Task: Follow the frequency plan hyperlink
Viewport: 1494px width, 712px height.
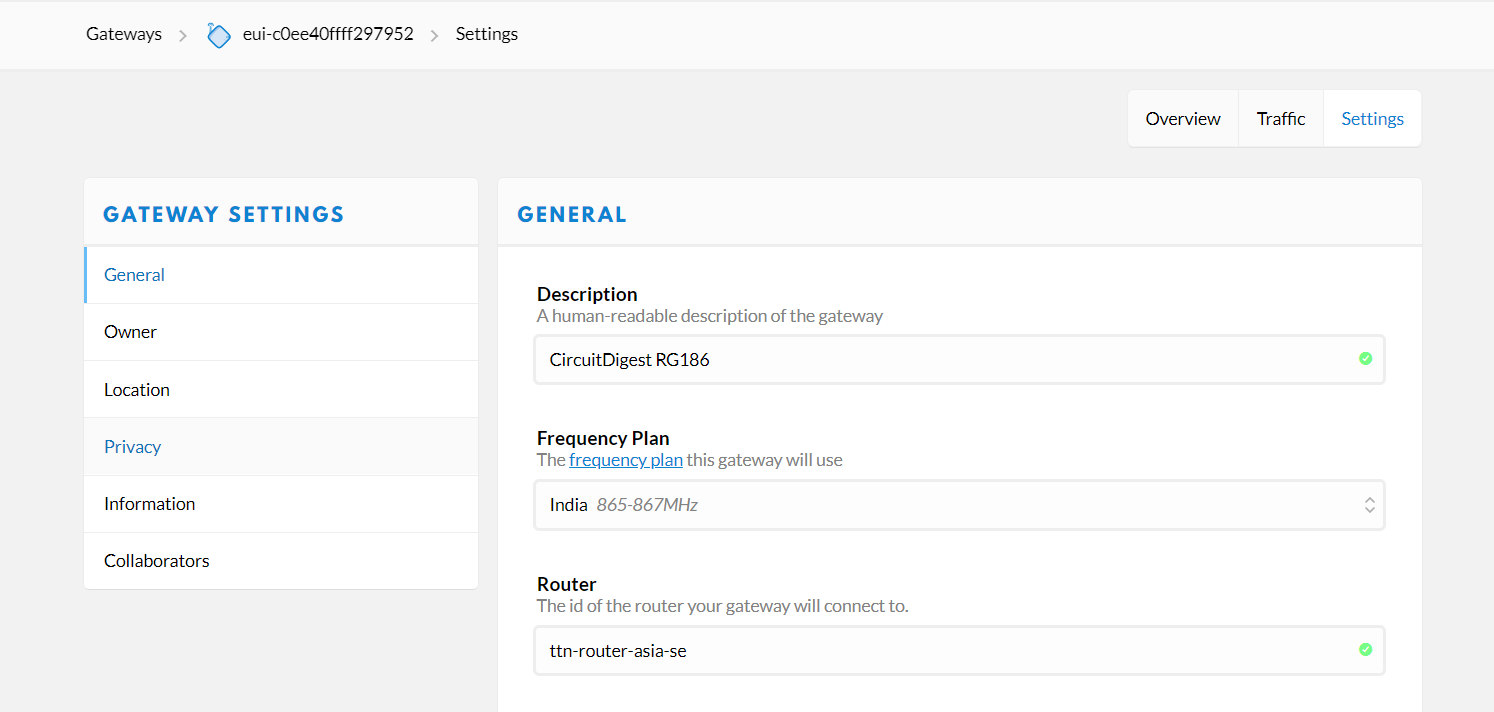Action: coord(626,460)
